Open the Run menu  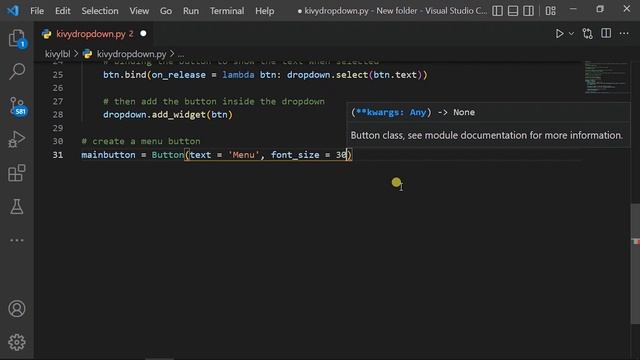pos(191,11)
